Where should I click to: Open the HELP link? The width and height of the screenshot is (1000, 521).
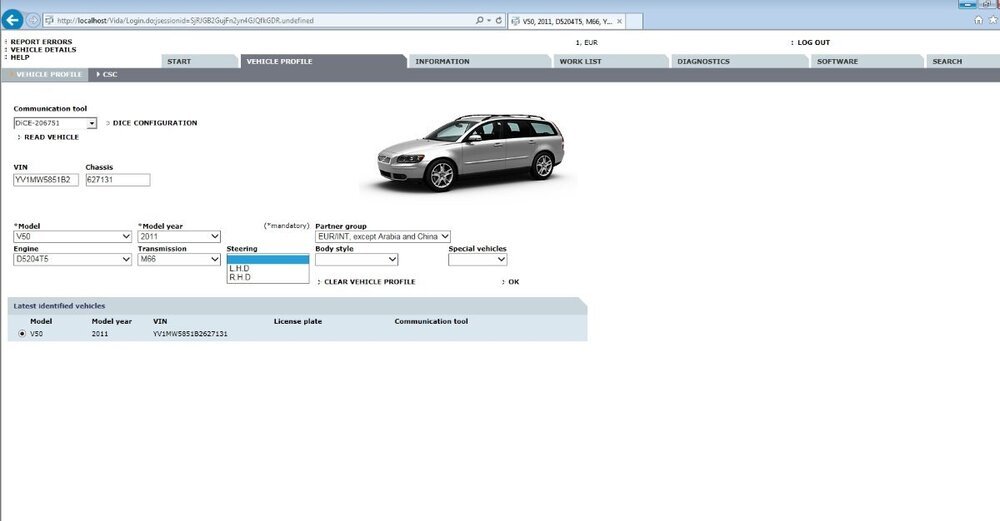[20, 57]
